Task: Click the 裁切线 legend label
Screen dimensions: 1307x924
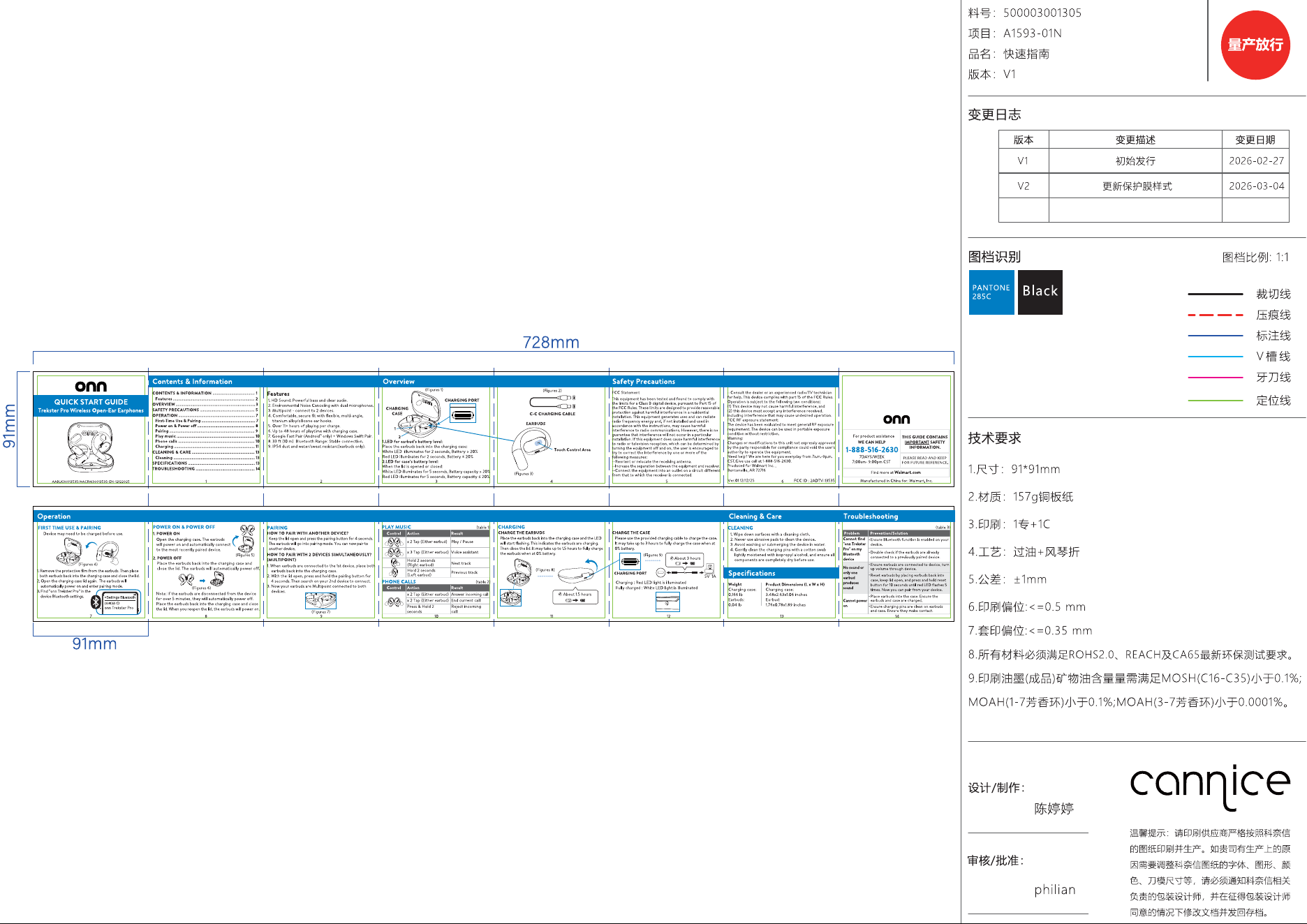Action: click(x=1273, y=294)
